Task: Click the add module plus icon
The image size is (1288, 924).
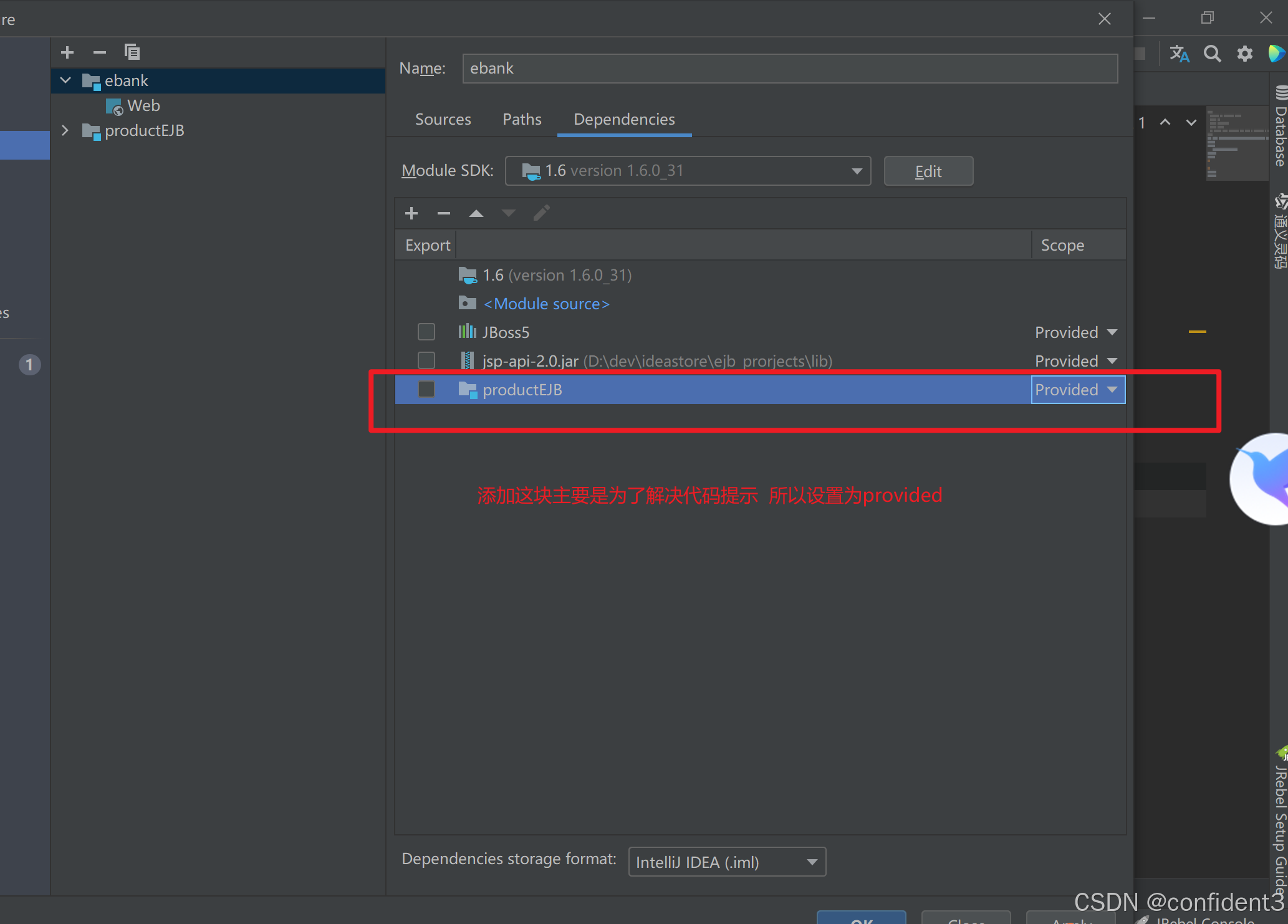Action: click(67, 52)
